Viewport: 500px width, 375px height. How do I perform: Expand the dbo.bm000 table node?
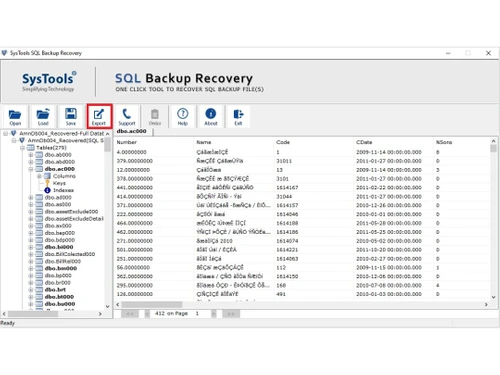(x=31, y=268)
